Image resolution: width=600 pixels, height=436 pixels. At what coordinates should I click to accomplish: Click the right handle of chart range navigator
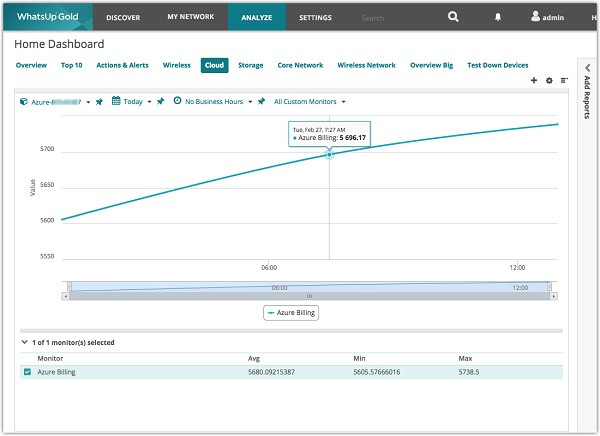pos(549,287)
